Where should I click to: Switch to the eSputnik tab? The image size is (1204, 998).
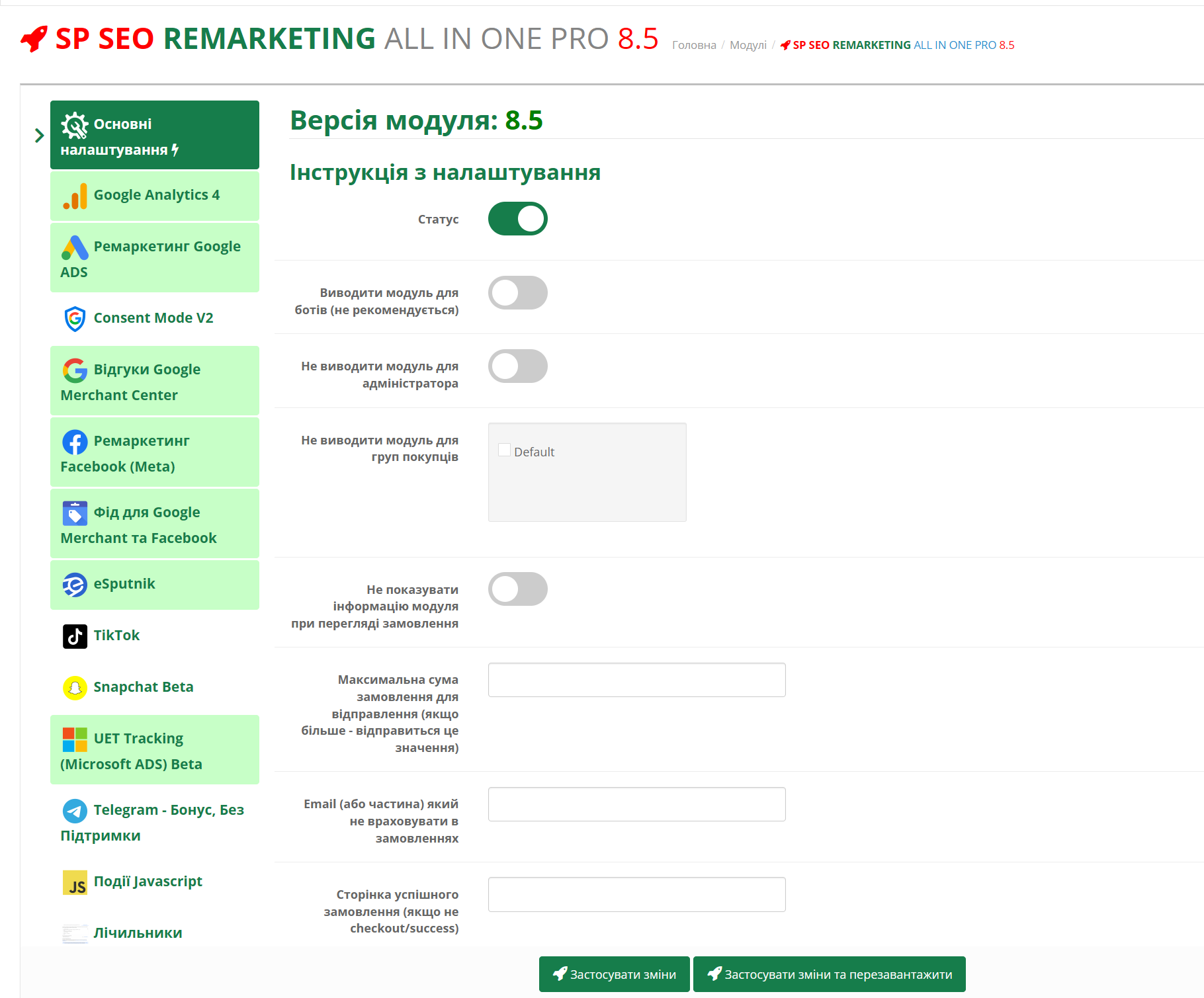pyautogui.click(x=155, y=585)
